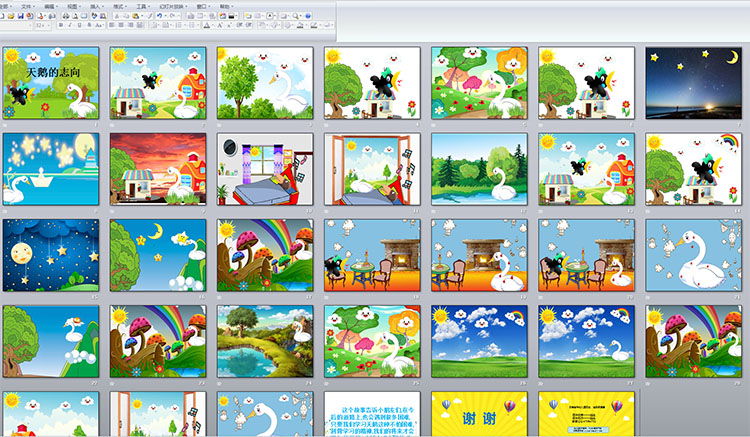750x437 pixels.
Task: Toggle Underline formatting
Action: click(x=79, y=25)
